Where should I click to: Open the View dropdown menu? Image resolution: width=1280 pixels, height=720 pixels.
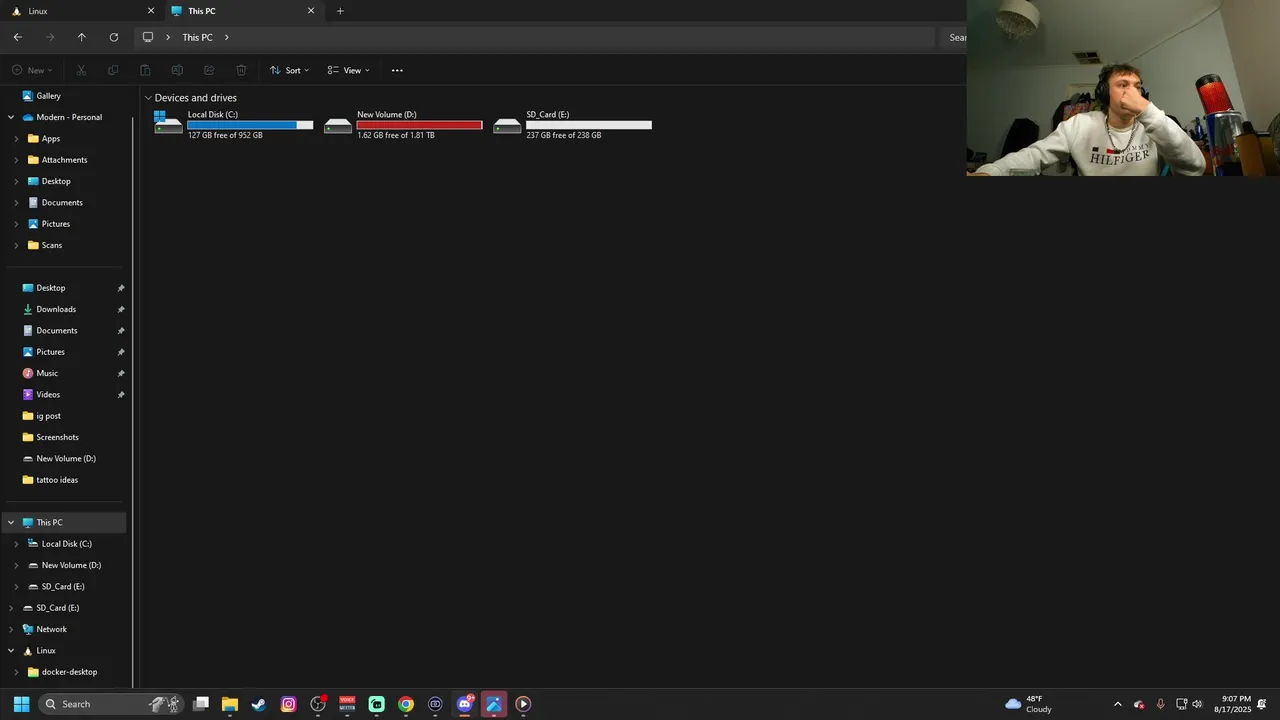348,70
